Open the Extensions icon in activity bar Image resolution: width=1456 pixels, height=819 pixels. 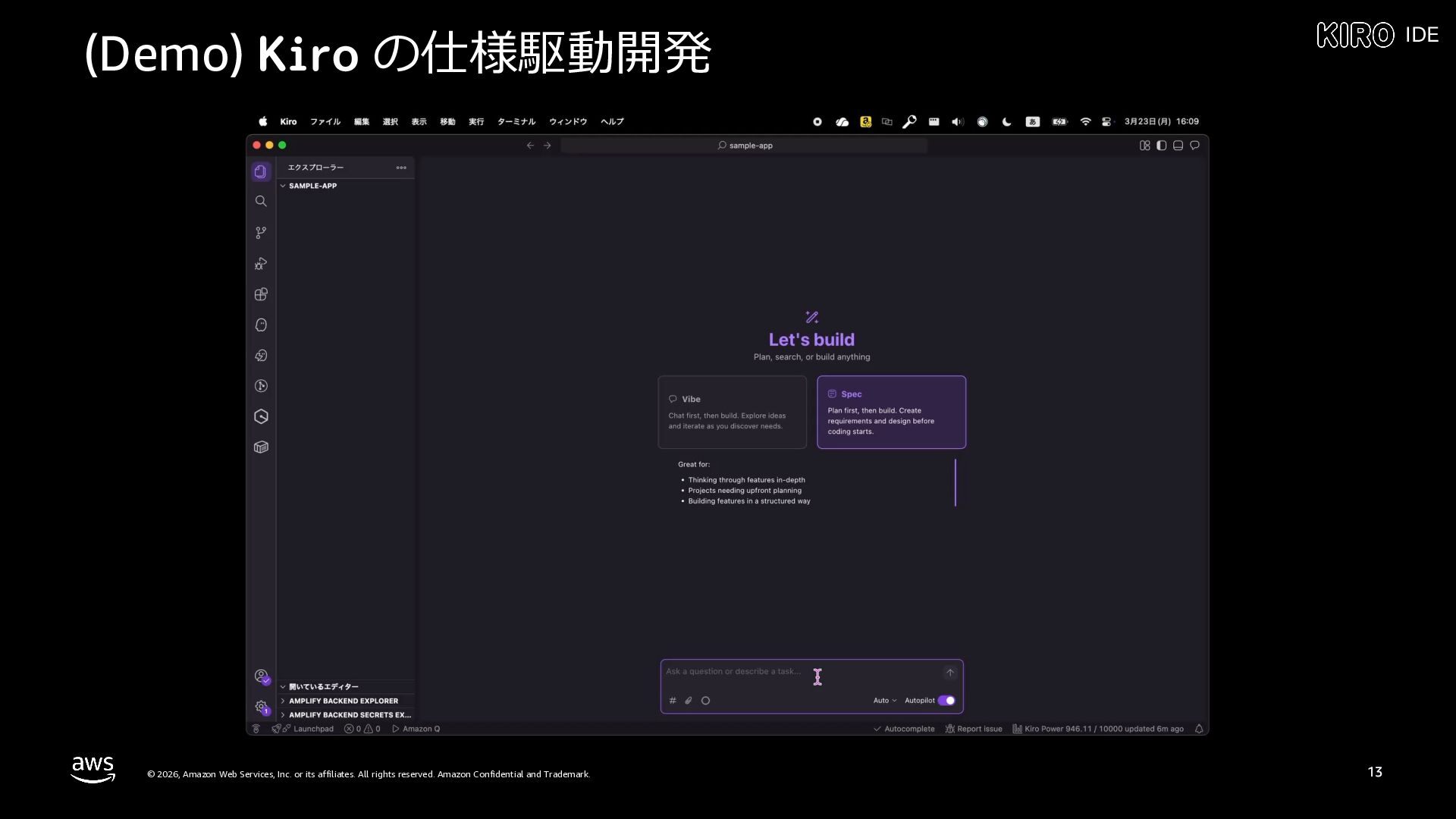coord(261,294)
